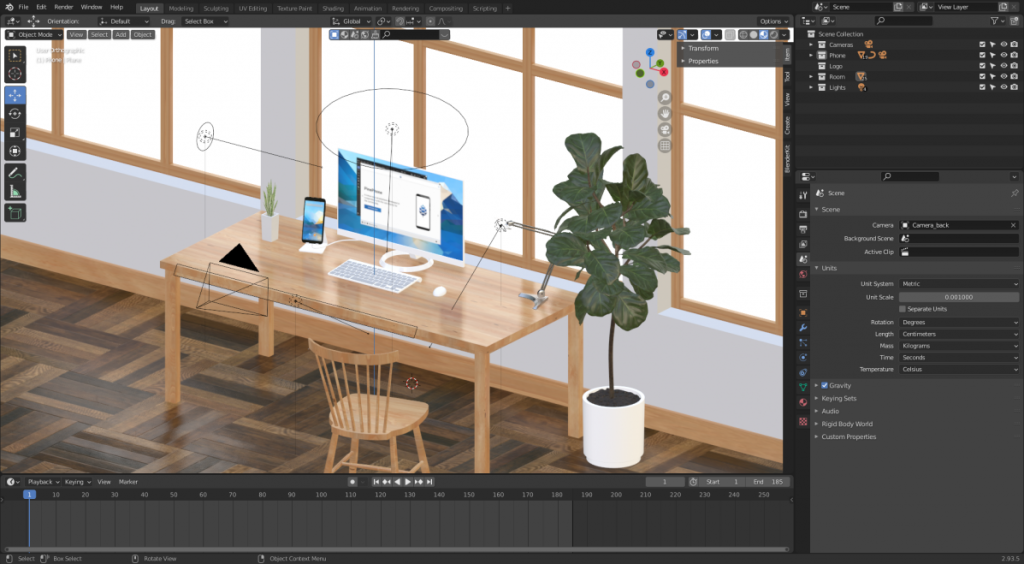
Task: Expand the Cameras collection in outliner
Action: point(814,44)
